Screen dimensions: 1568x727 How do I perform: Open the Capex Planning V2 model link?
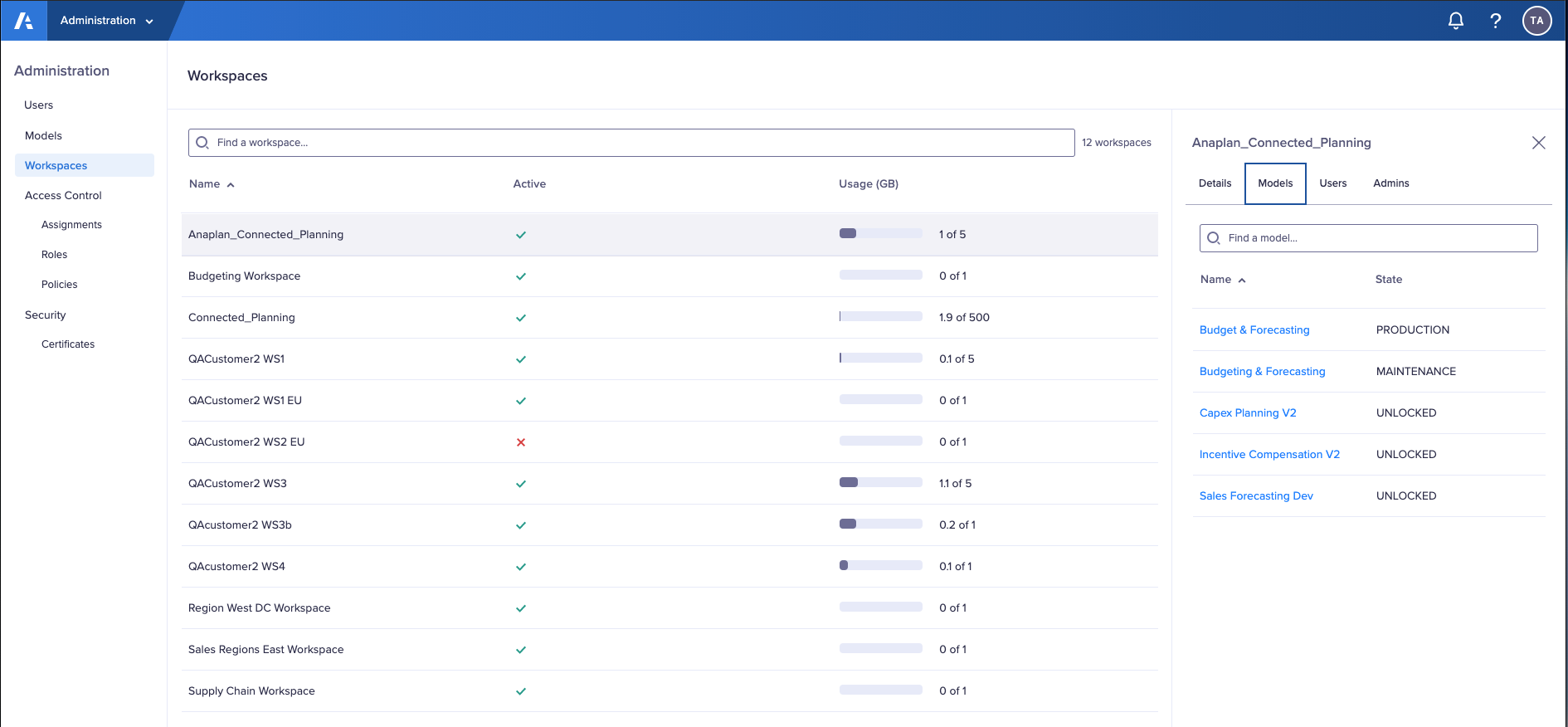[x=1248, y=413]
